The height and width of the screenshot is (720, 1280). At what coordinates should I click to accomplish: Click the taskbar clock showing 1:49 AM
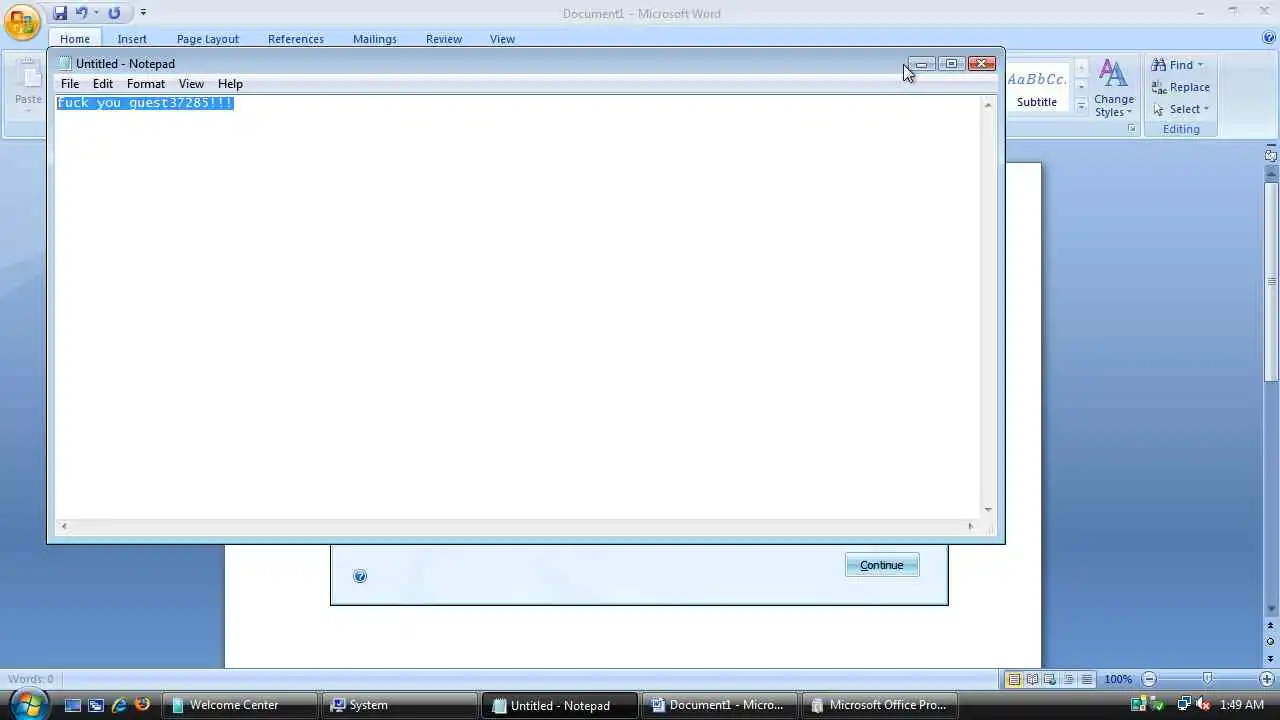click(x=1242, y=705)
